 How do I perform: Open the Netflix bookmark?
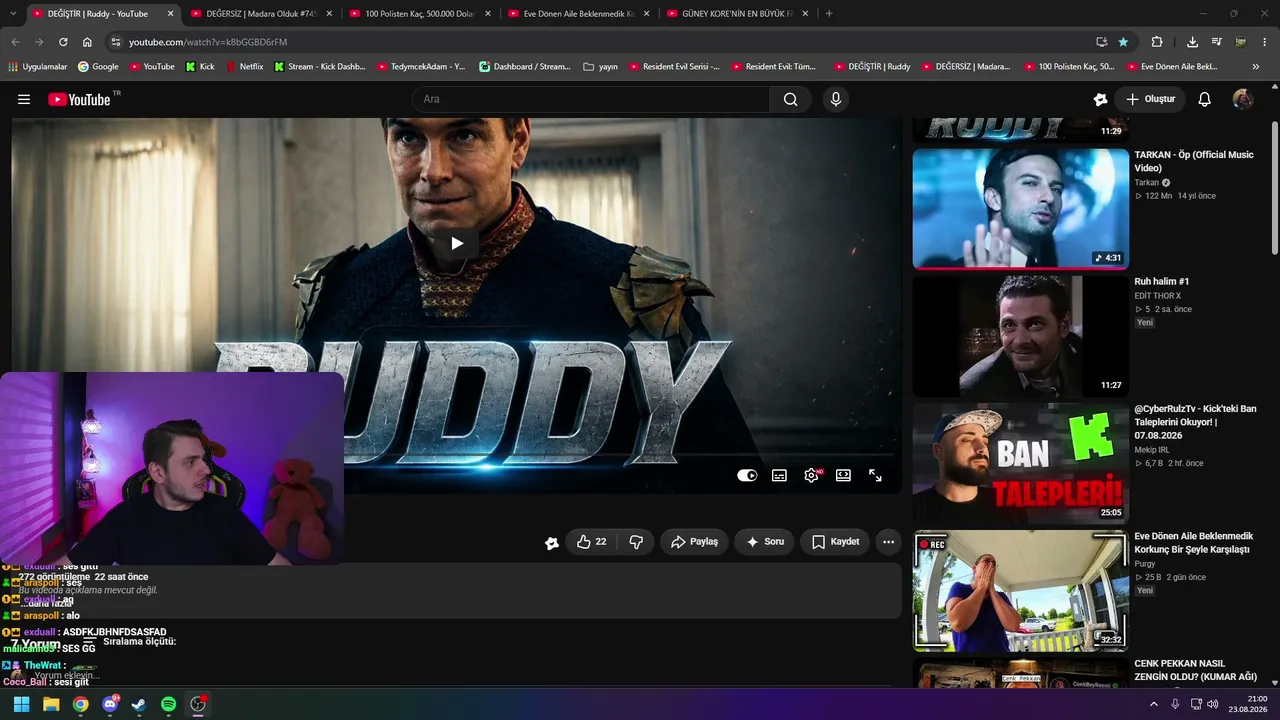(x=245, y=66)
